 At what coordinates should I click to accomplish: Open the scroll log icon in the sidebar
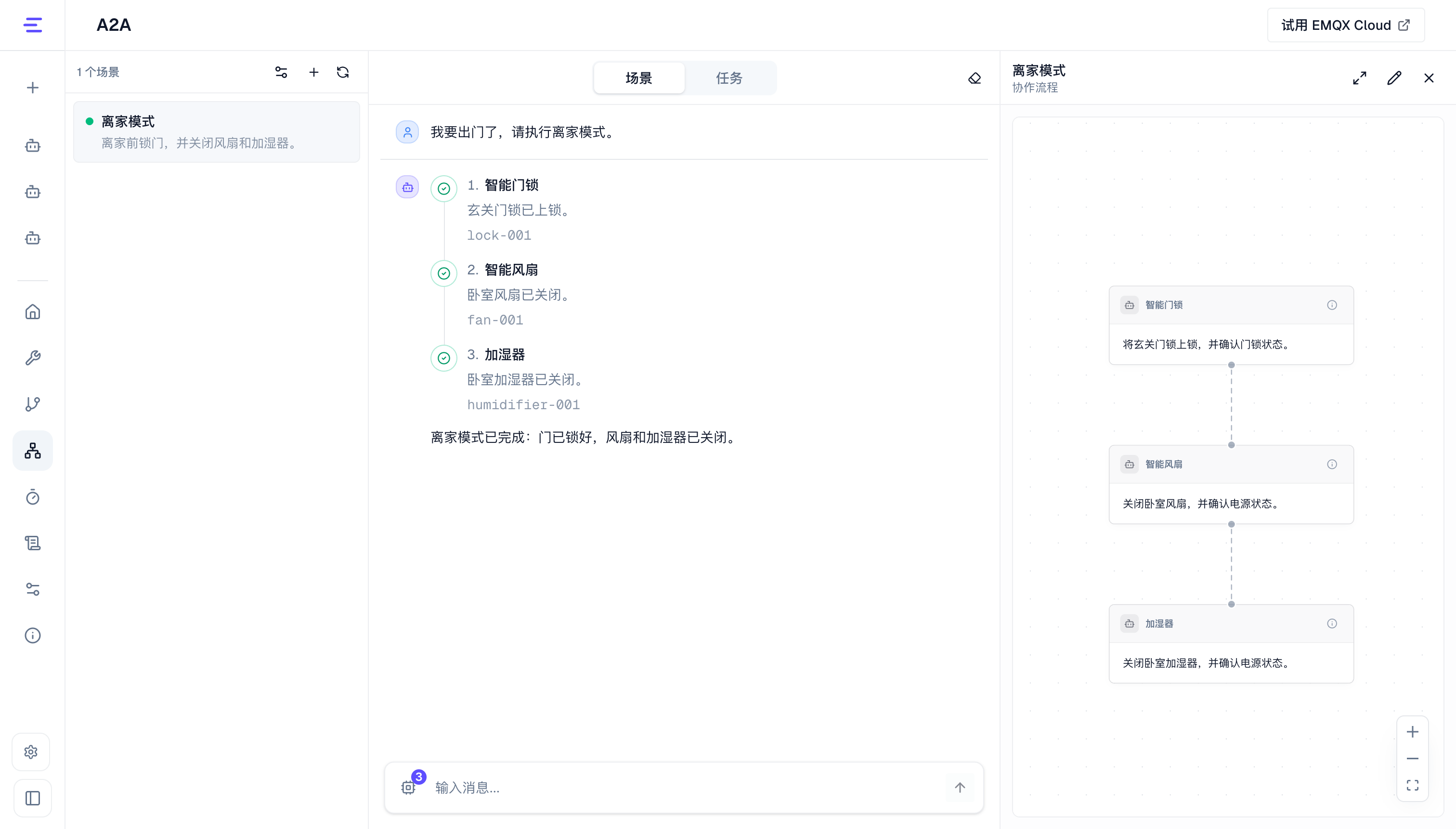[x=32, y=543]
